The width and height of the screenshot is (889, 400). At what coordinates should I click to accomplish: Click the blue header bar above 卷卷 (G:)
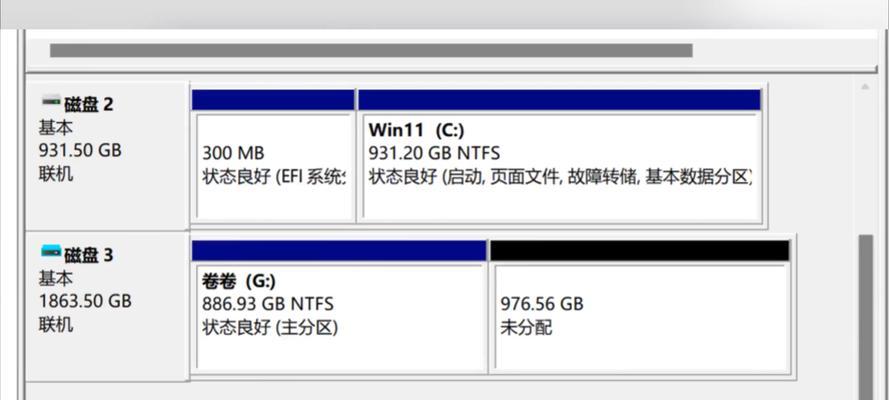(338, 250)
